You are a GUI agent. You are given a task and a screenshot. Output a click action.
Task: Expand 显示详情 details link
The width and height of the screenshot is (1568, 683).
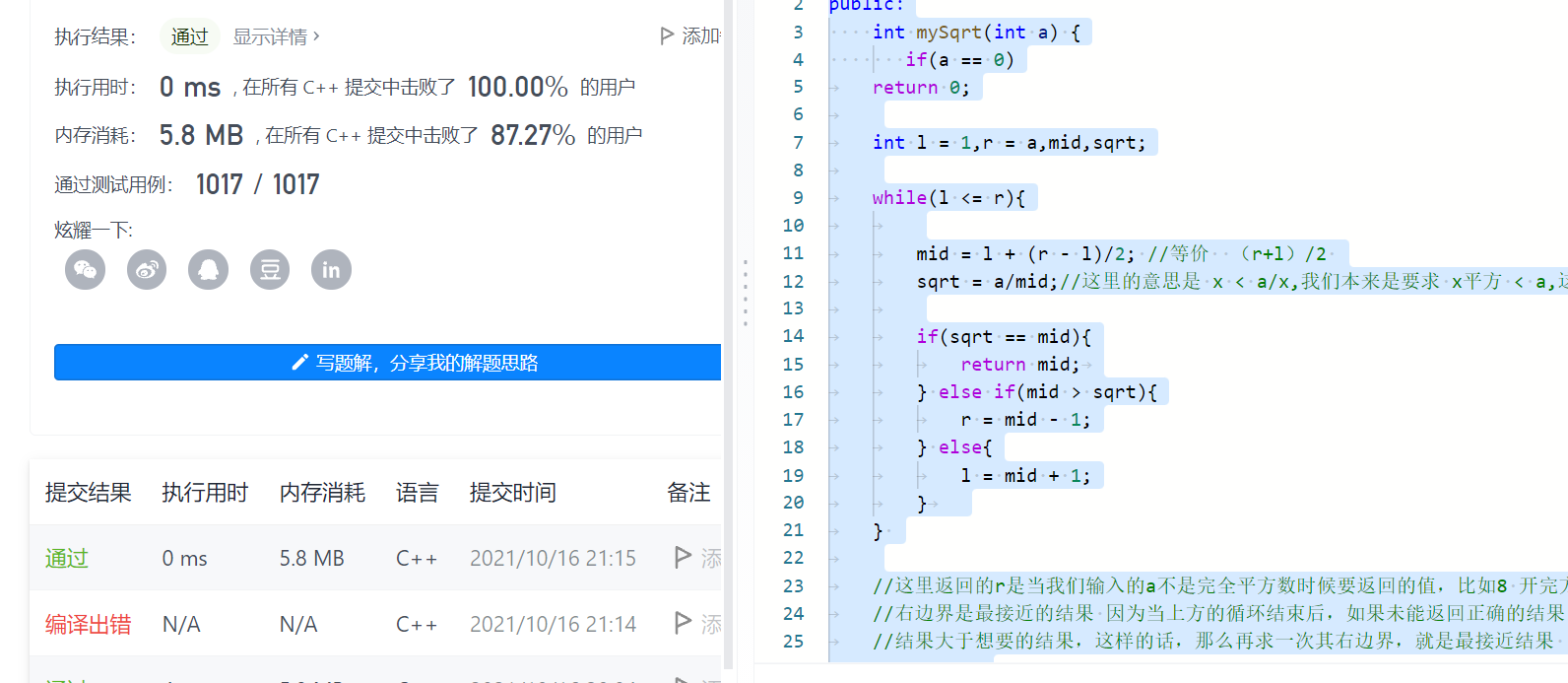tap(276, 36)
